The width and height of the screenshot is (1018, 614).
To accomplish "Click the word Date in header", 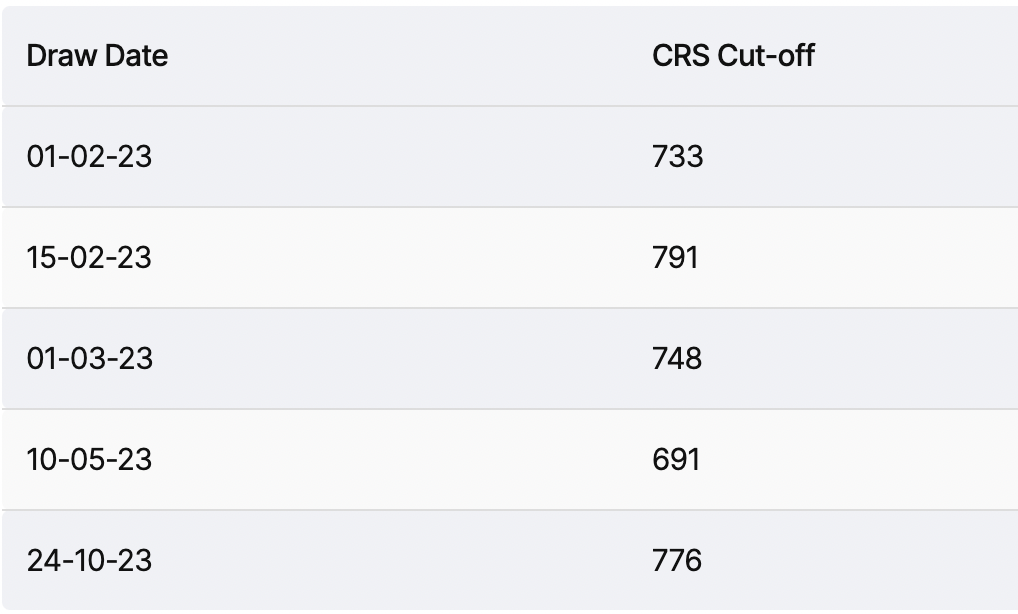I will click(x=136, y=56).
